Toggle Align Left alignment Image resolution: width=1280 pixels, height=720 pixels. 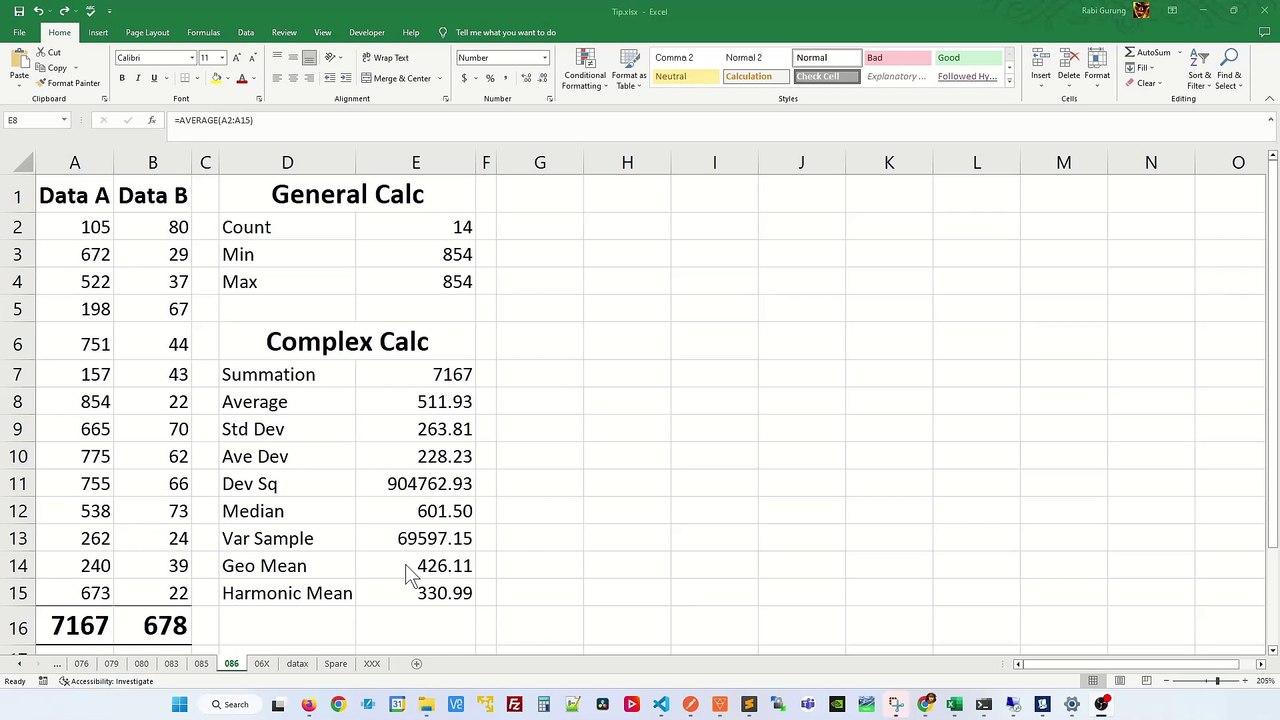pos(277,78)
